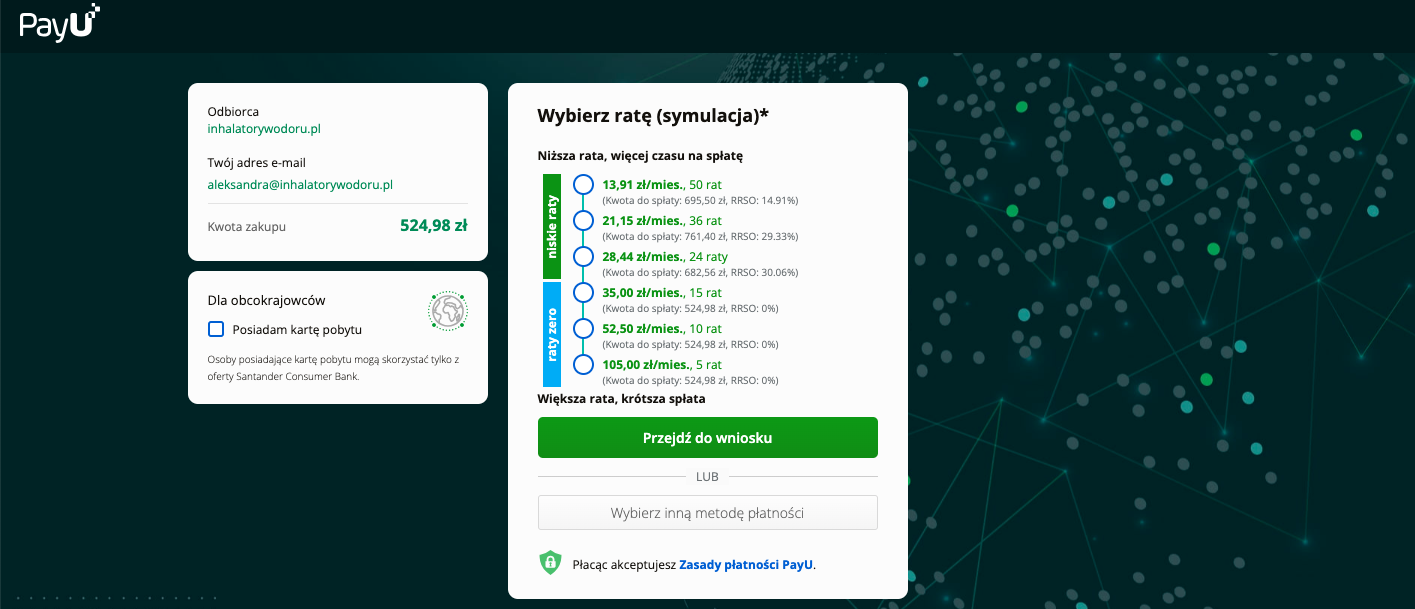Click the 524,98 zł purchase amount
1415x609 pixels.
434,226
